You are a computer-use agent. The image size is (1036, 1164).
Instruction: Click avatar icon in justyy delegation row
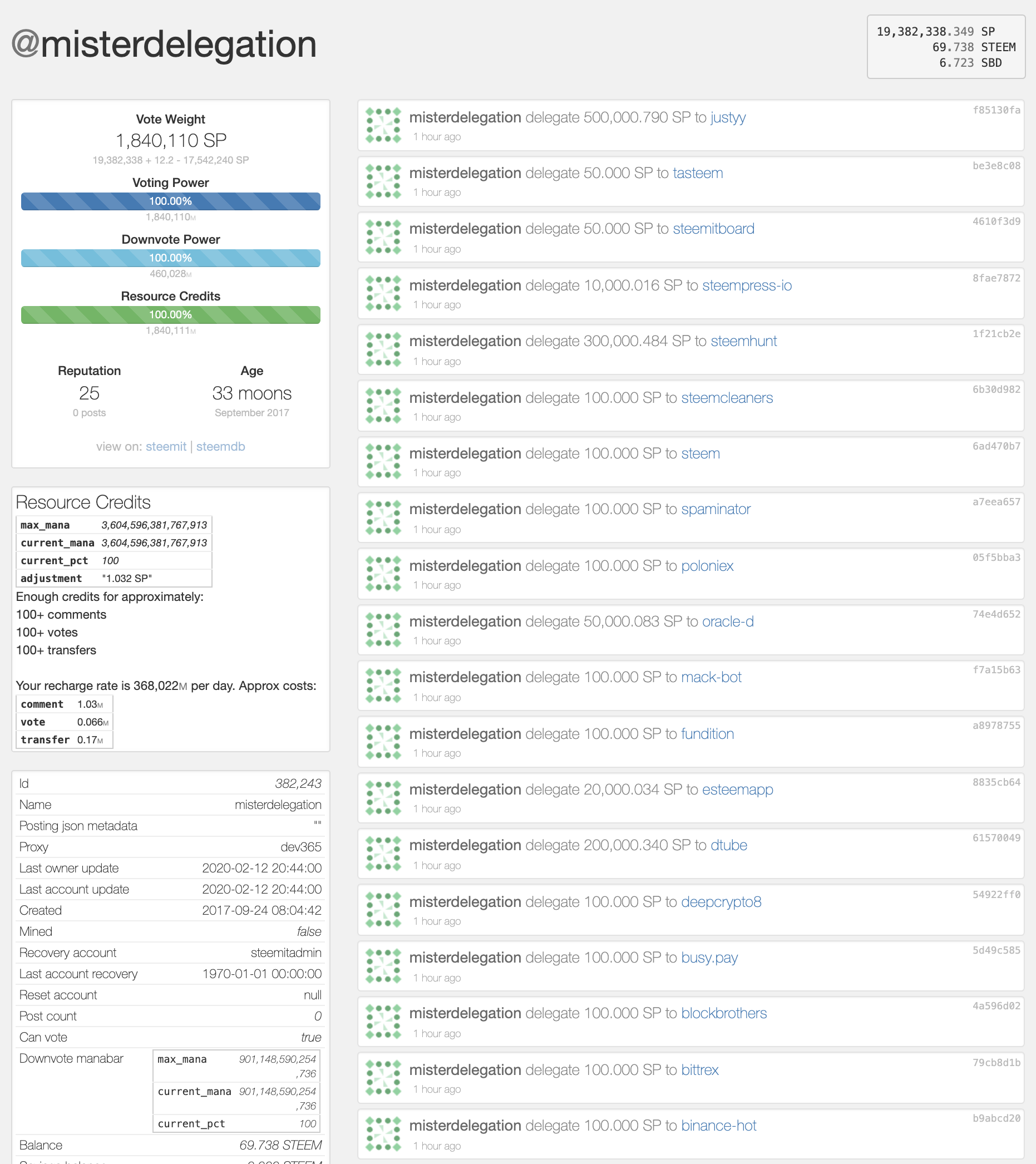pos(383,125)
